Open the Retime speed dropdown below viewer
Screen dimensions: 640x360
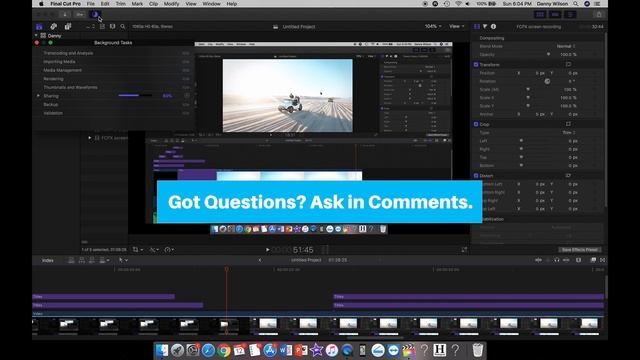tap(169, 249)
